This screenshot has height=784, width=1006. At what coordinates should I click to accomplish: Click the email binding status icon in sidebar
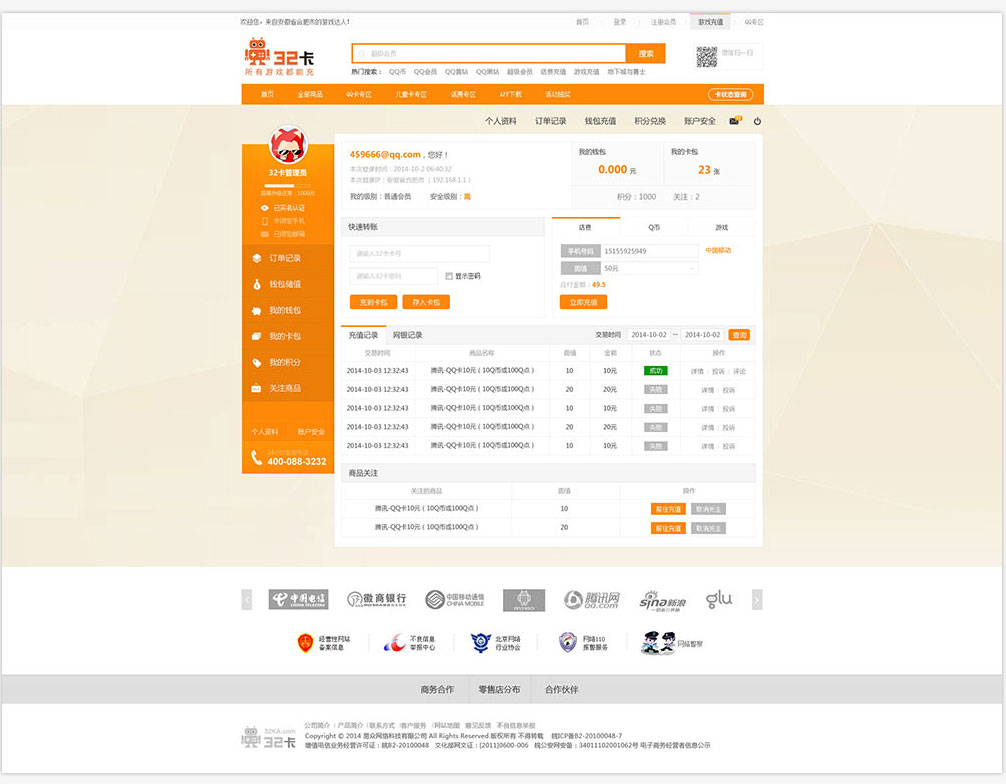click(x=264, y=234)
